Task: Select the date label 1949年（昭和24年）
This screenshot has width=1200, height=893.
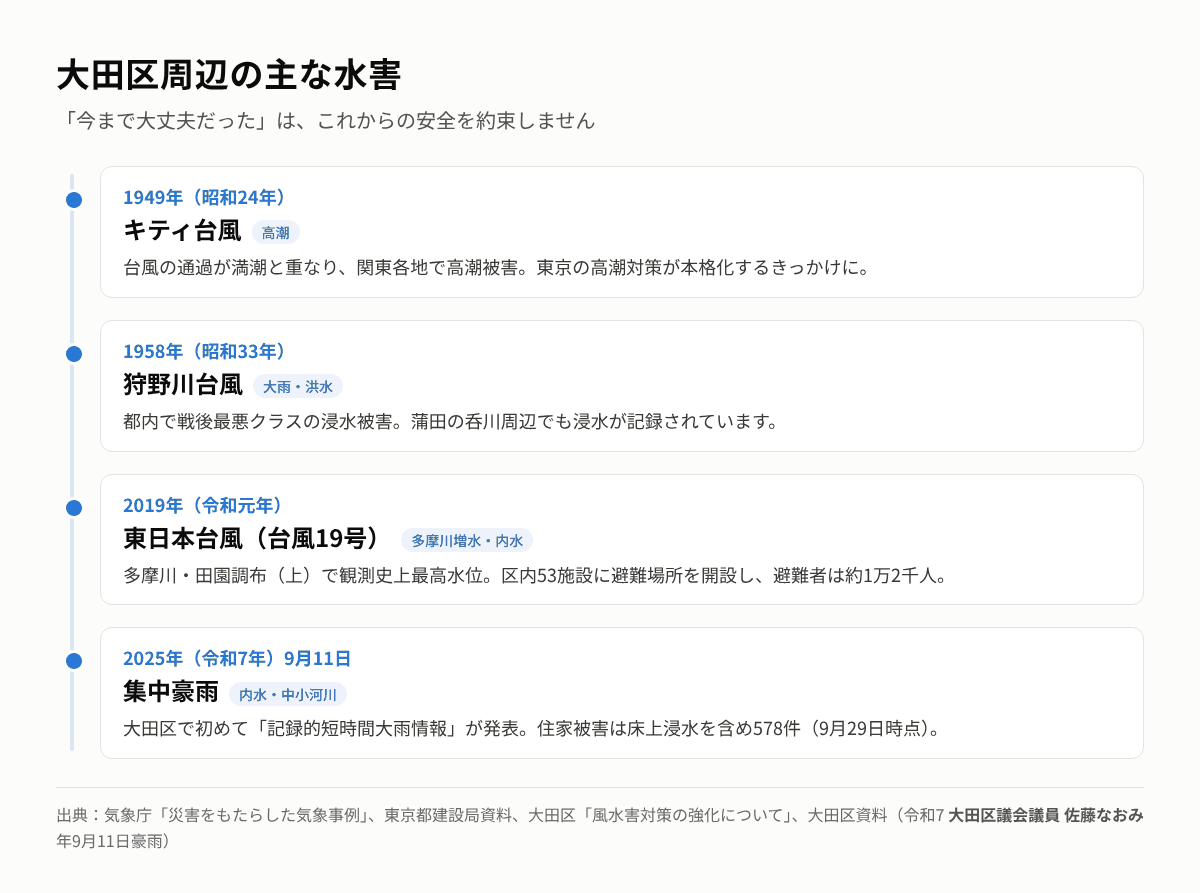Action: tap(206, 197)
